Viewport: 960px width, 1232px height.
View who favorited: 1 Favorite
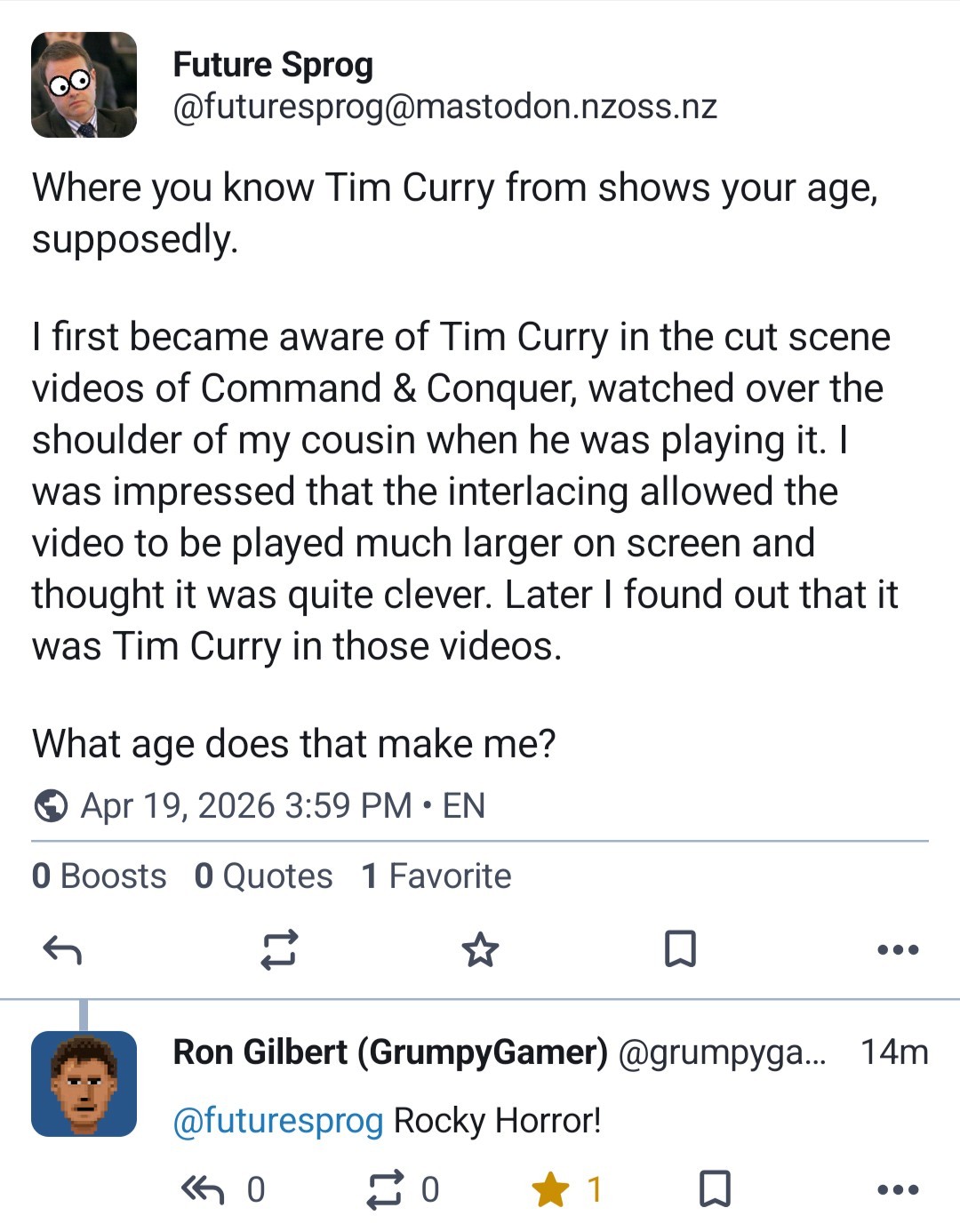coord(436,876)
